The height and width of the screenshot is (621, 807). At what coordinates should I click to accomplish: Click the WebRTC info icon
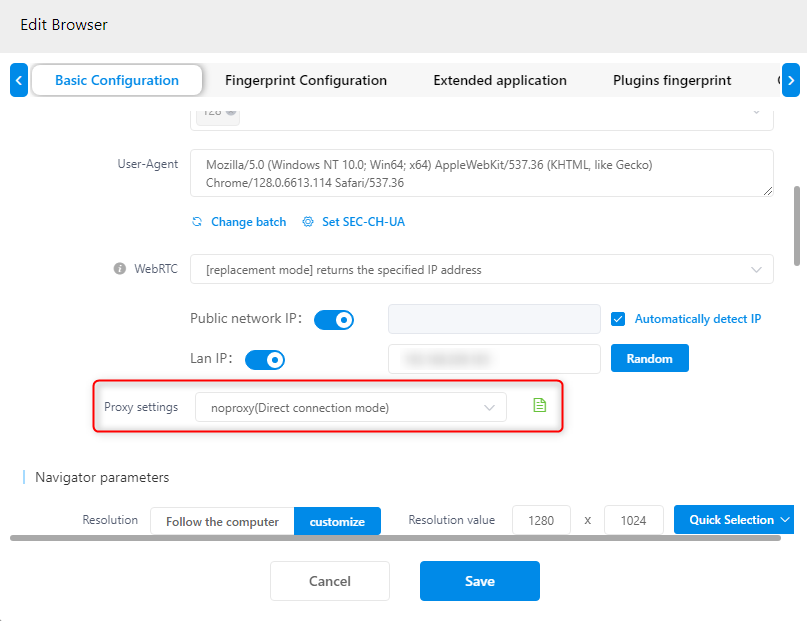(x=119, y=269)
